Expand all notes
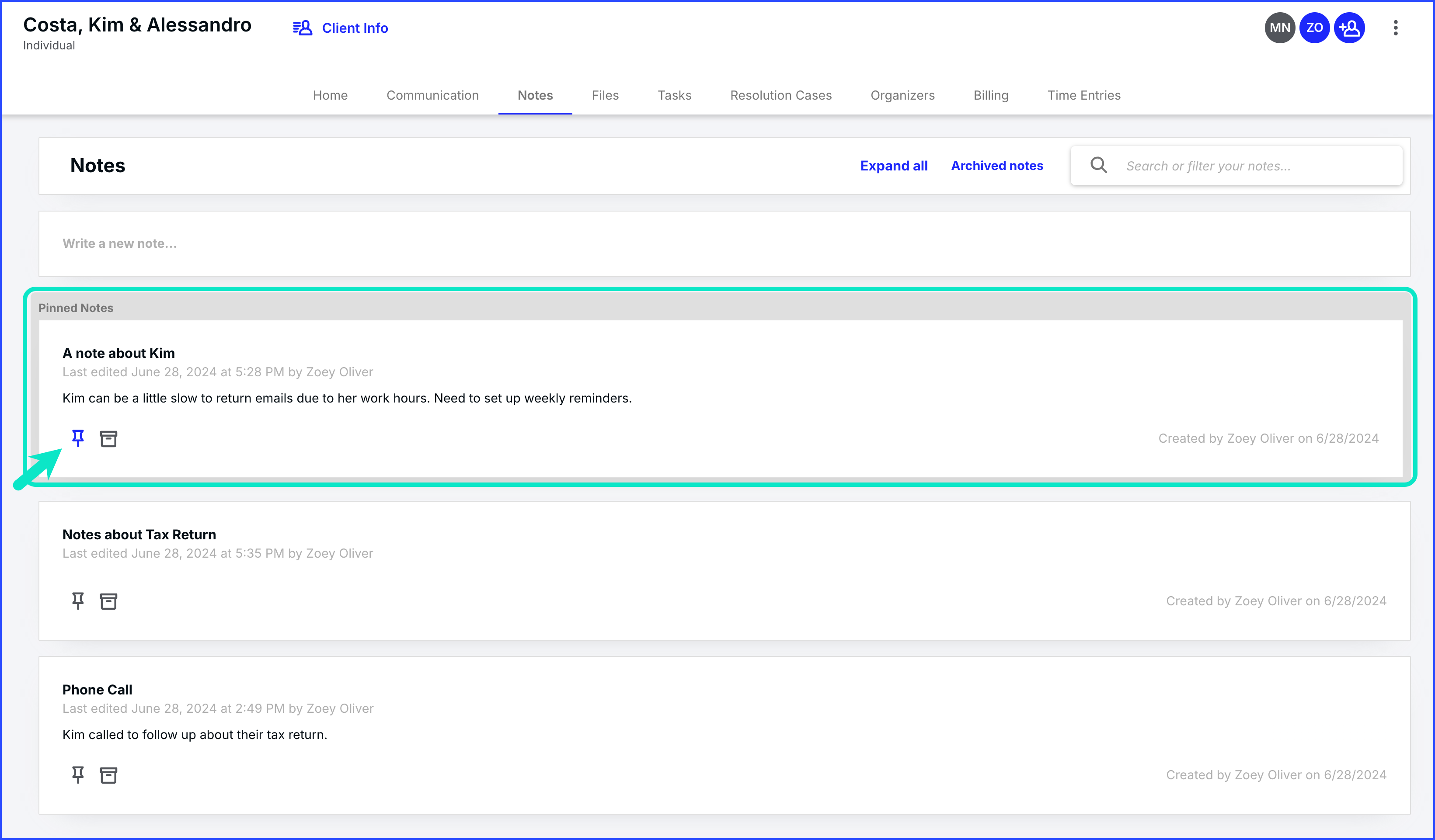Image resolution: width=1435 pixels, height=840 pixels. [x=893, y=166]
